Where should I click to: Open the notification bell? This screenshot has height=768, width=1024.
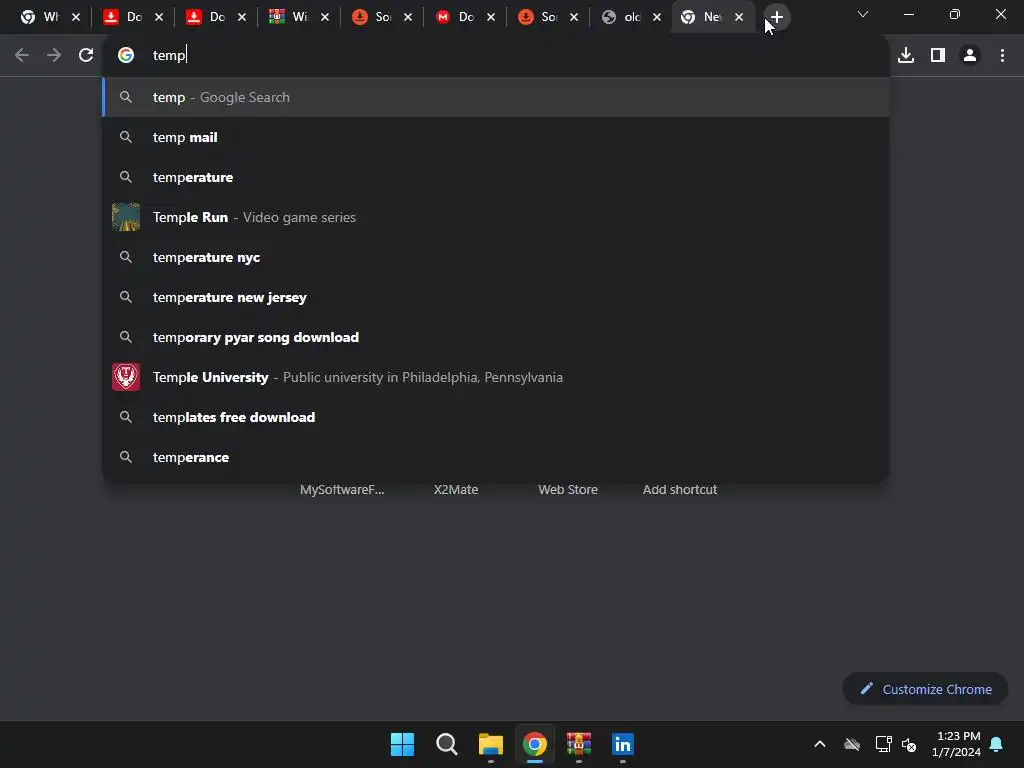pos(996,744)
